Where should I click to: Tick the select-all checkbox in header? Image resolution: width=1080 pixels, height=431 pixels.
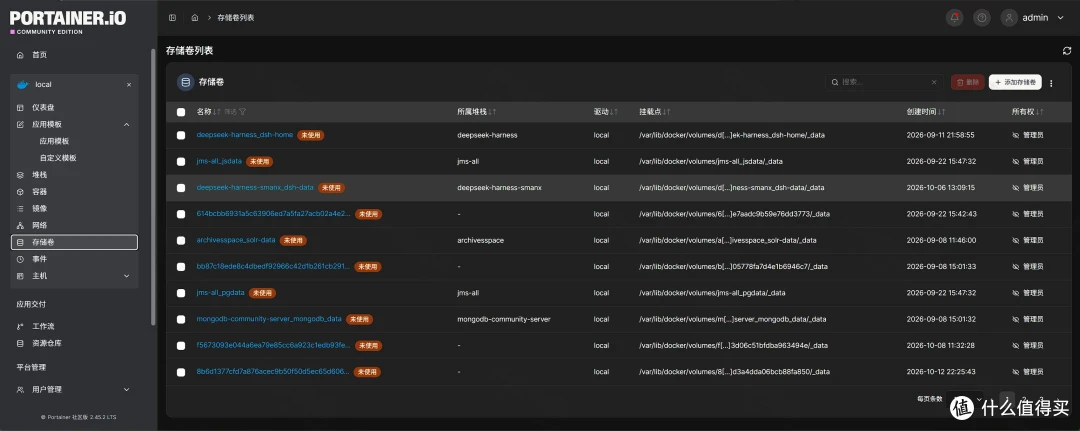(x=181, y=112)
